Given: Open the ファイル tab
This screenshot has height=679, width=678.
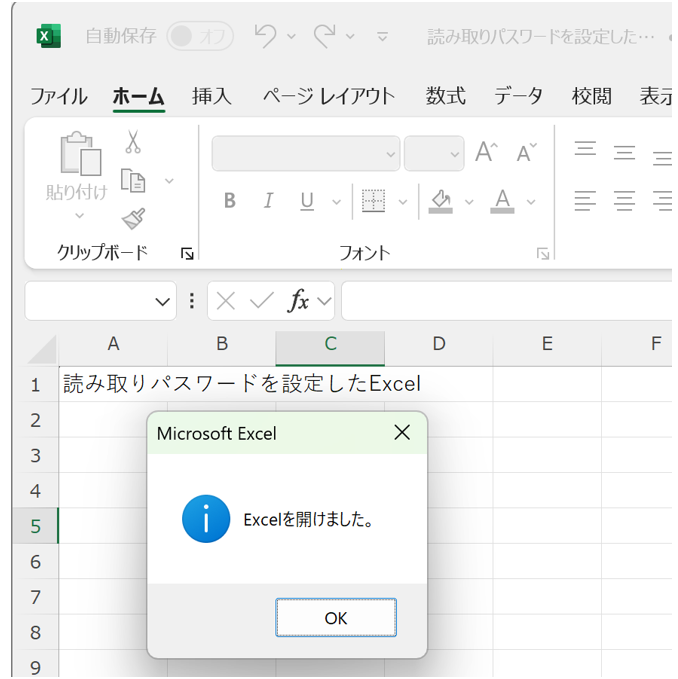Looking at the screenshot, I should click(59, 96).
